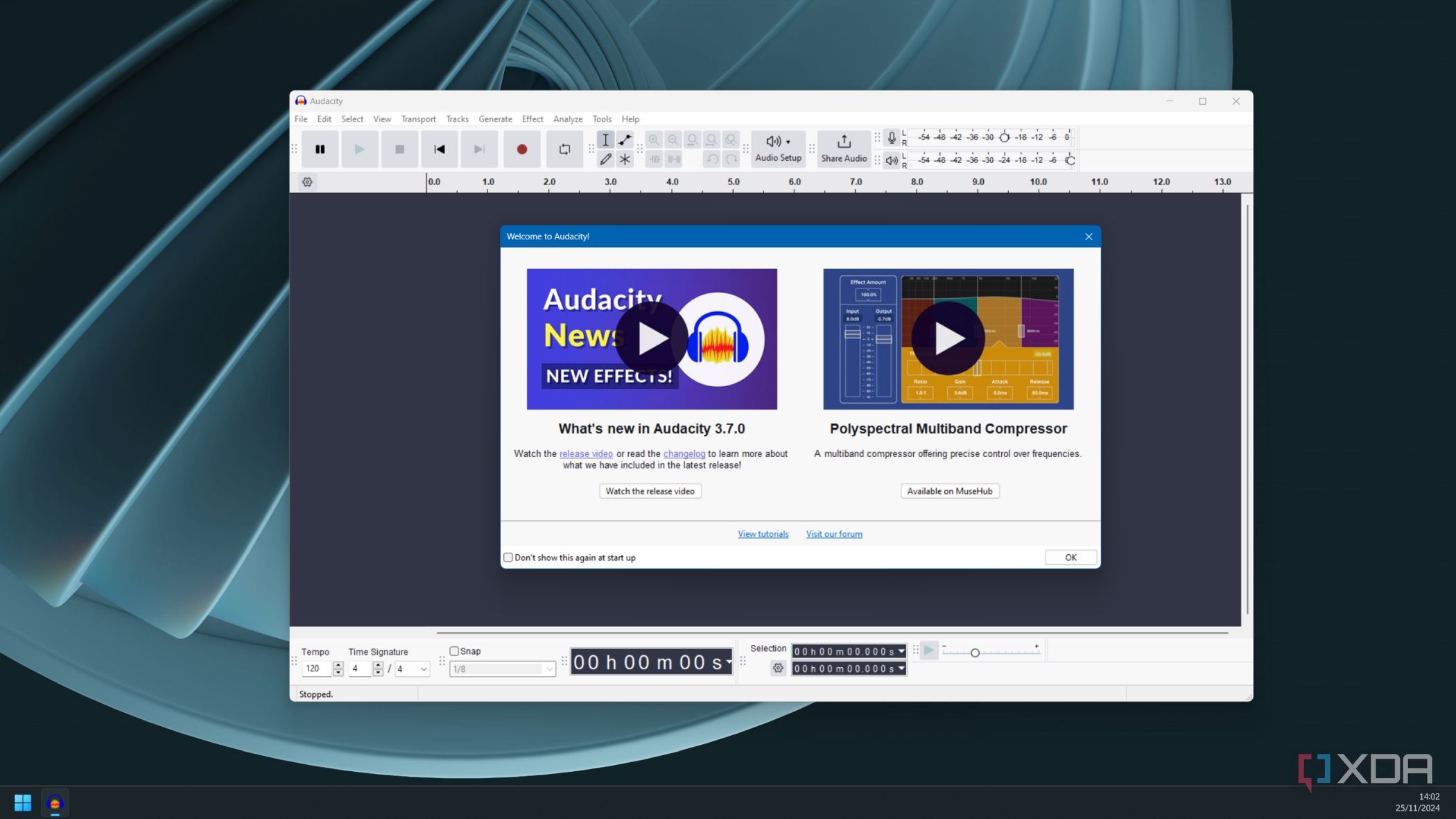This screenshot has height=819, width=1456.
Task: Click the microphone record meter icon
Action: click(892, 137)
